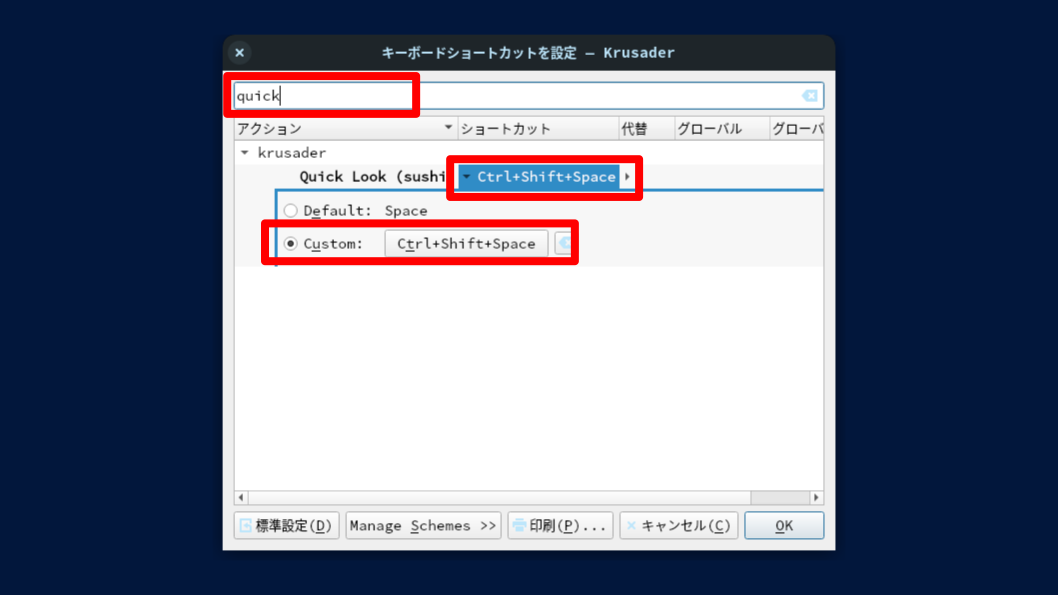Viewport: 1058px width, 595px height.
Task: Click the clear custom shortcut icon
Action: pyautogui.click(x=564, y=244)
